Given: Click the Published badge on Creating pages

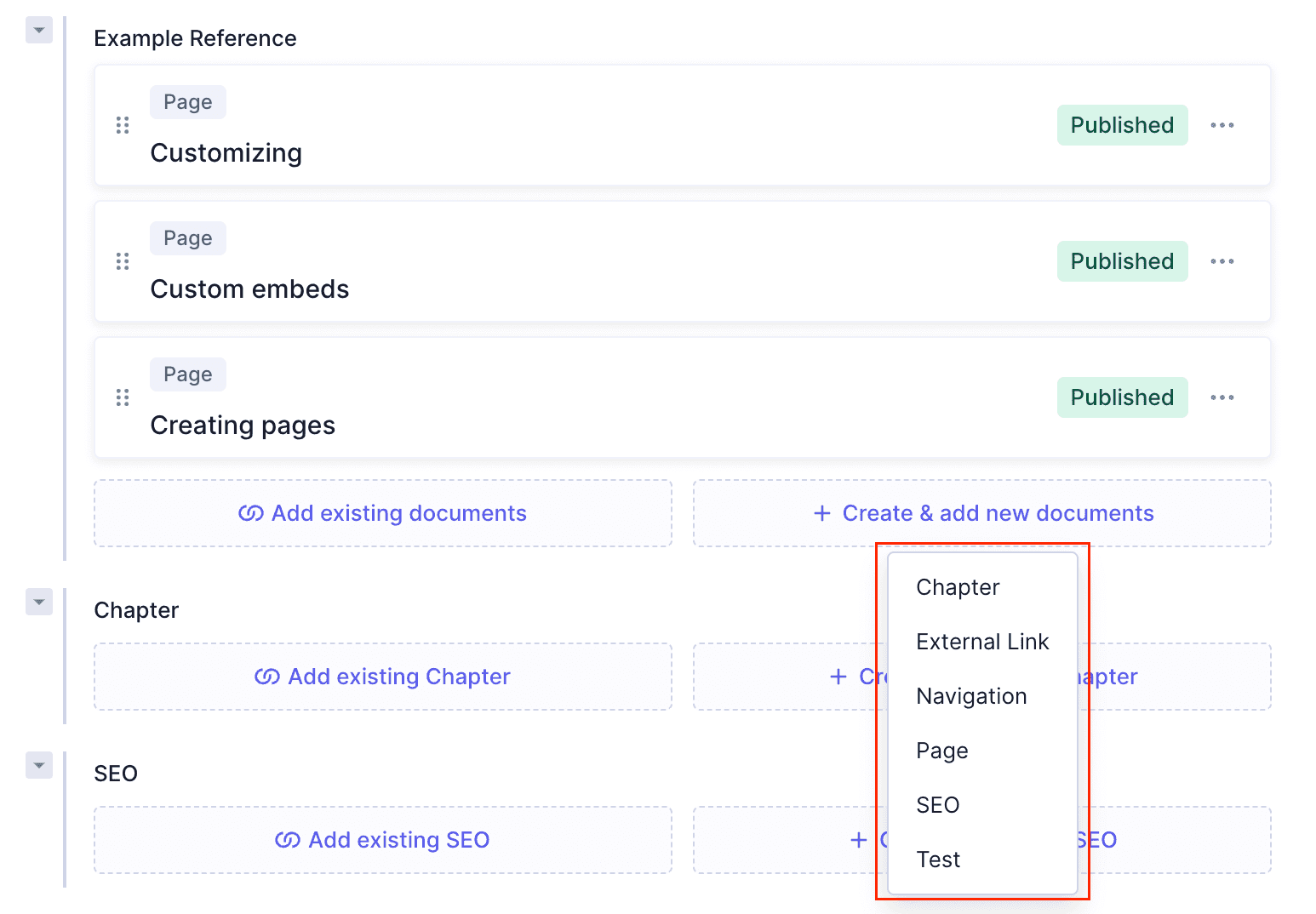Looking at the screenshot, I should (x=1122, y=397).
